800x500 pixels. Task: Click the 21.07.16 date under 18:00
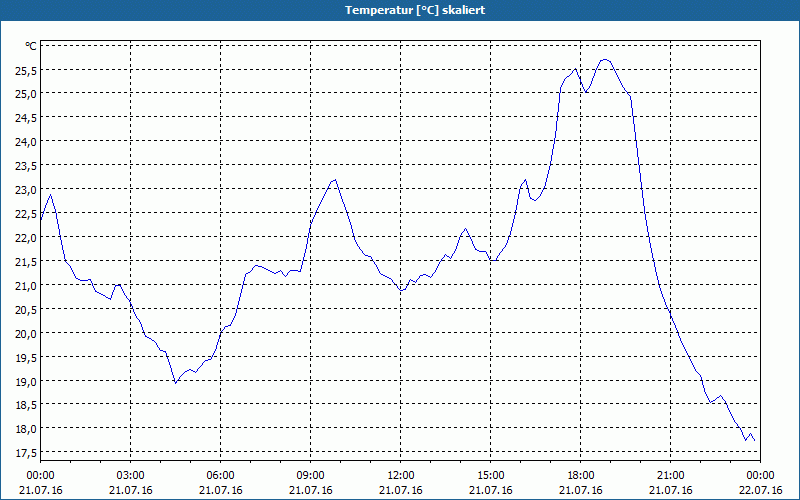coord(581,490)
